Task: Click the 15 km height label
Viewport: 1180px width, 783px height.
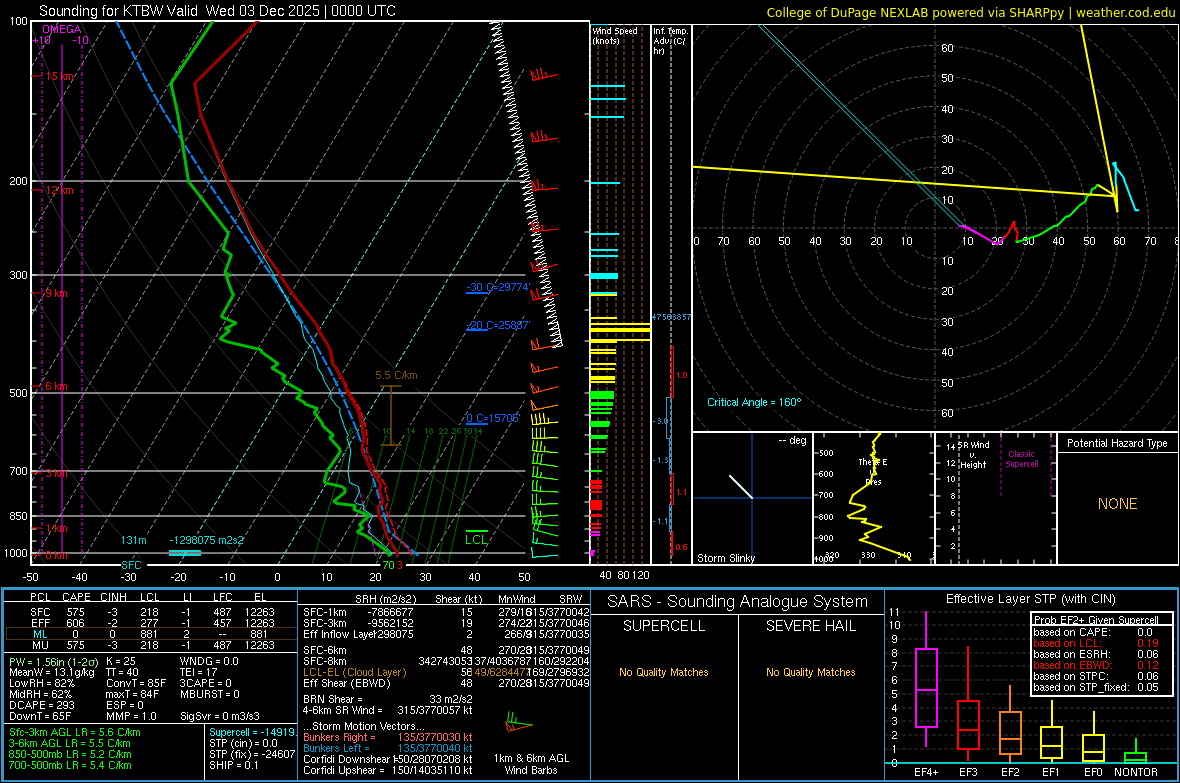Action: pyautogui.click(x=60, y=76)
